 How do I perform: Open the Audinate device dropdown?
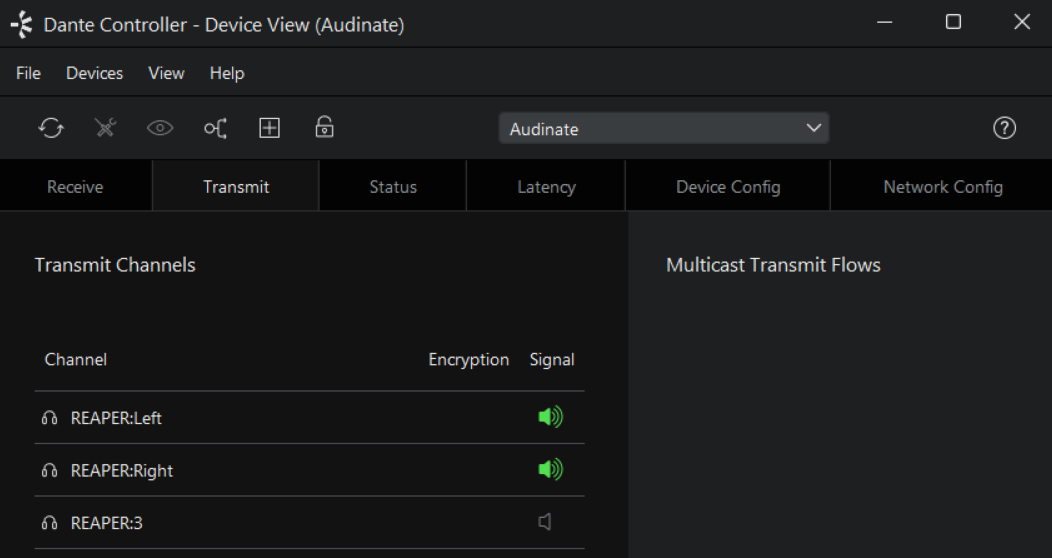tap(664, 128)
